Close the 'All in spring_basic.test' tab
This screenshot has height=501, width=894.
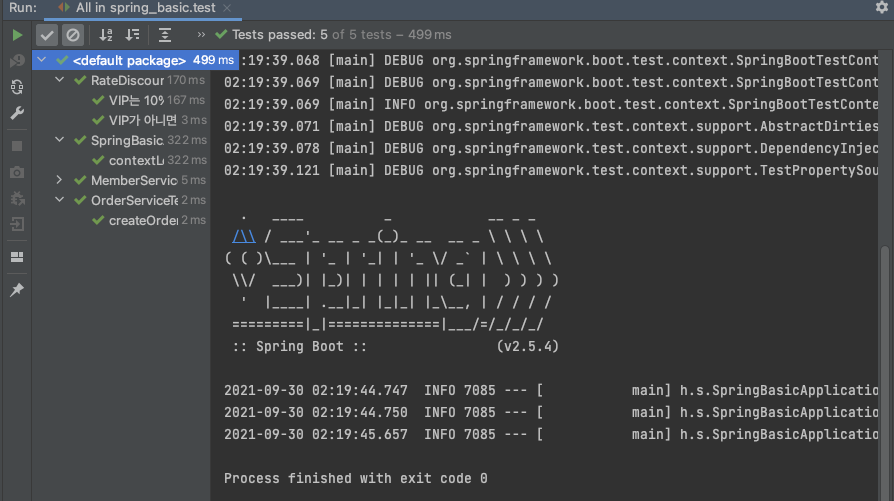click(227, 8)
